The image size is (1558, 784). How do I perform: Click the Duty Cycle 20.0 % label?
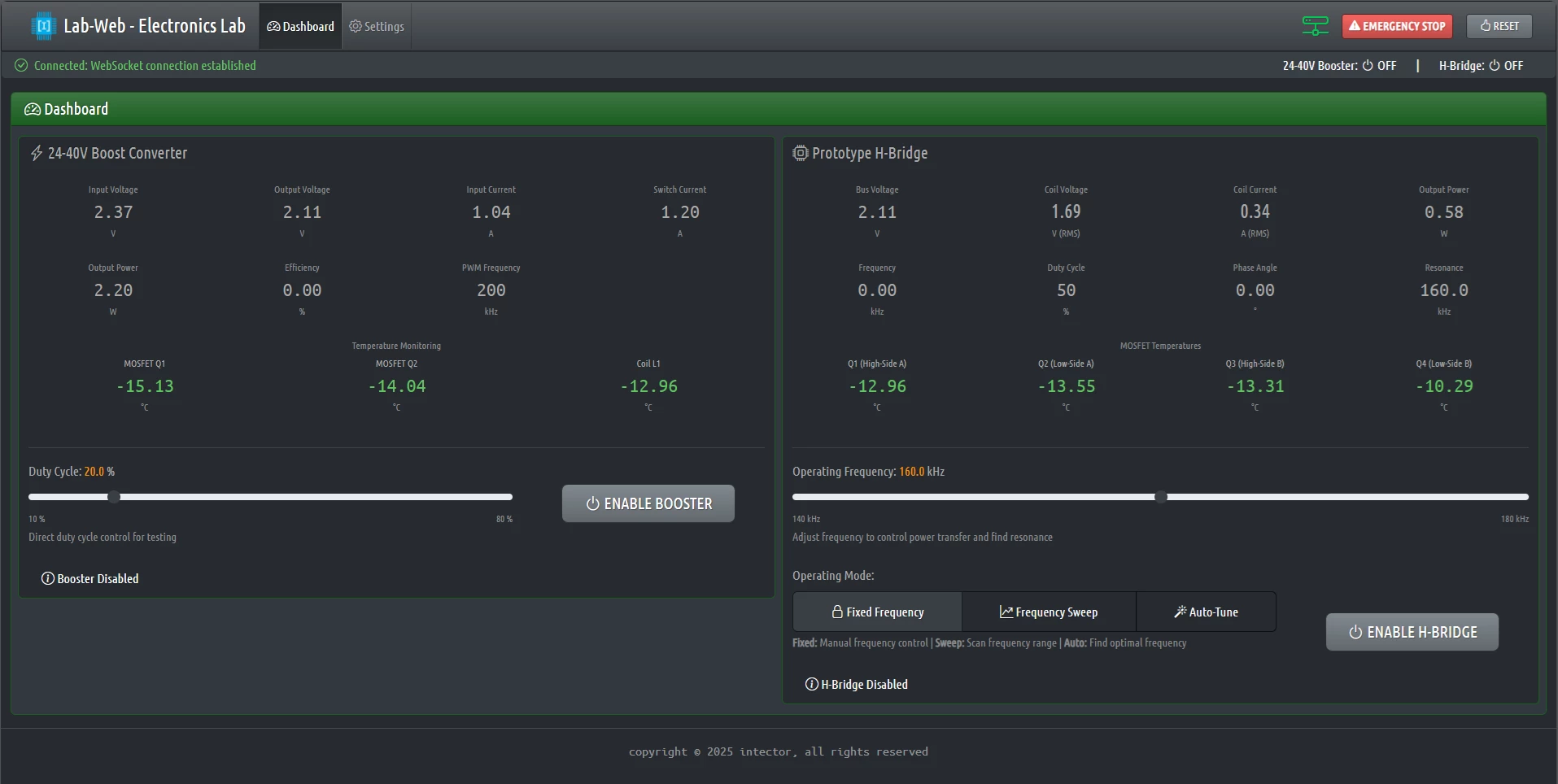coord(72,472)
